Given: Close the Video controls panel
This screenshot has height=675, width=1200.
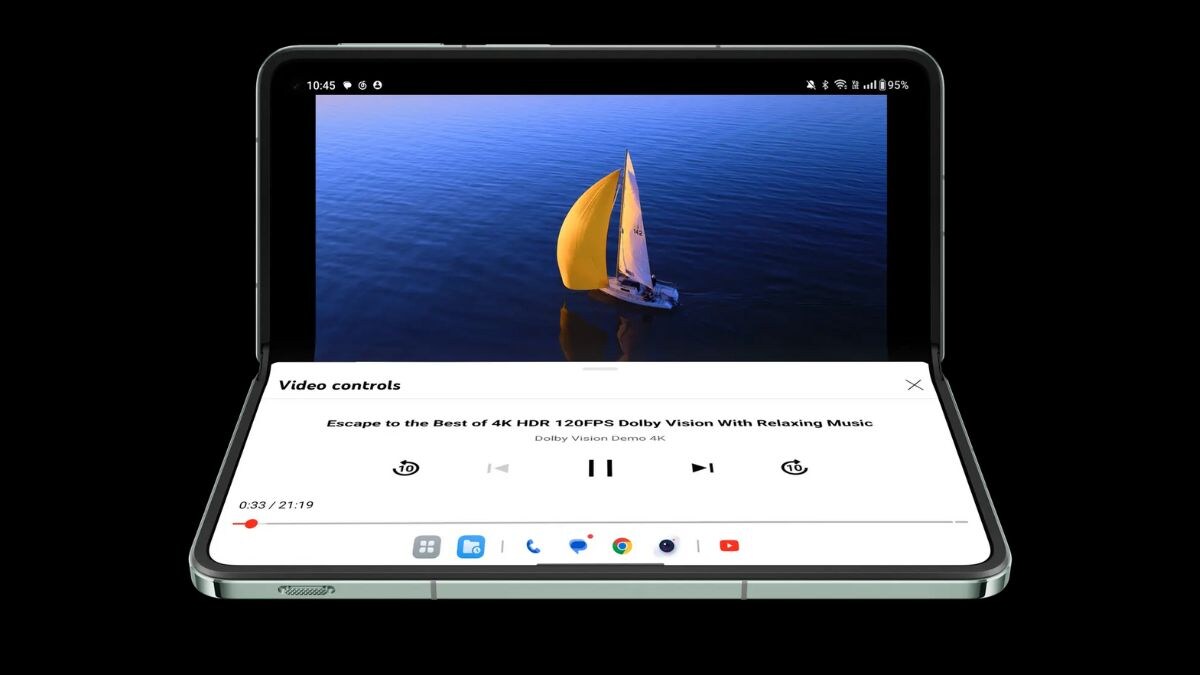Looking at the screenshot, I should [x=914, y=385].
